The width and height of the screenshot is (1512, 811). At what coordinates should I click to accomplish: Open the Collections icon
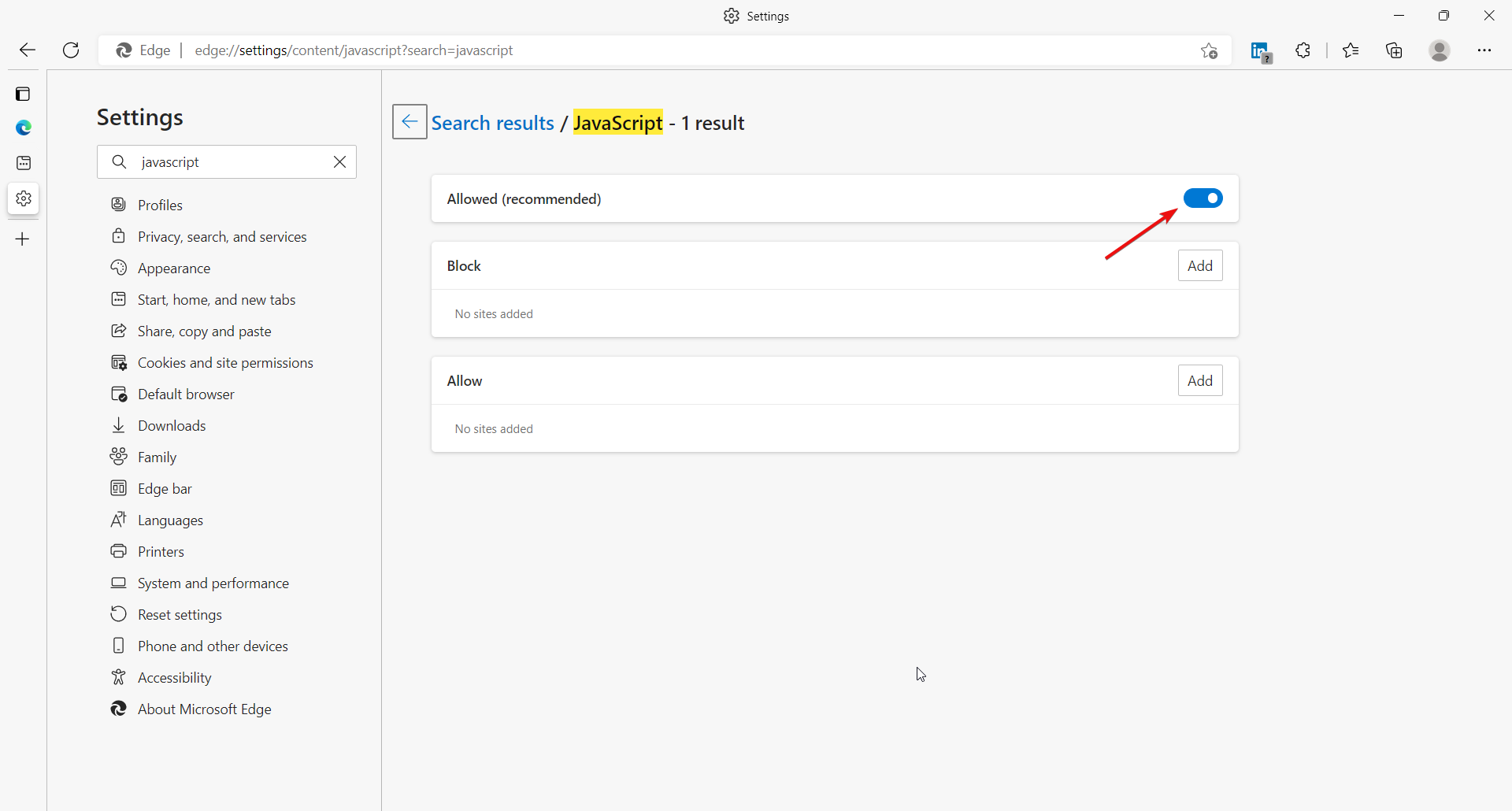(x=1395, y=50)
